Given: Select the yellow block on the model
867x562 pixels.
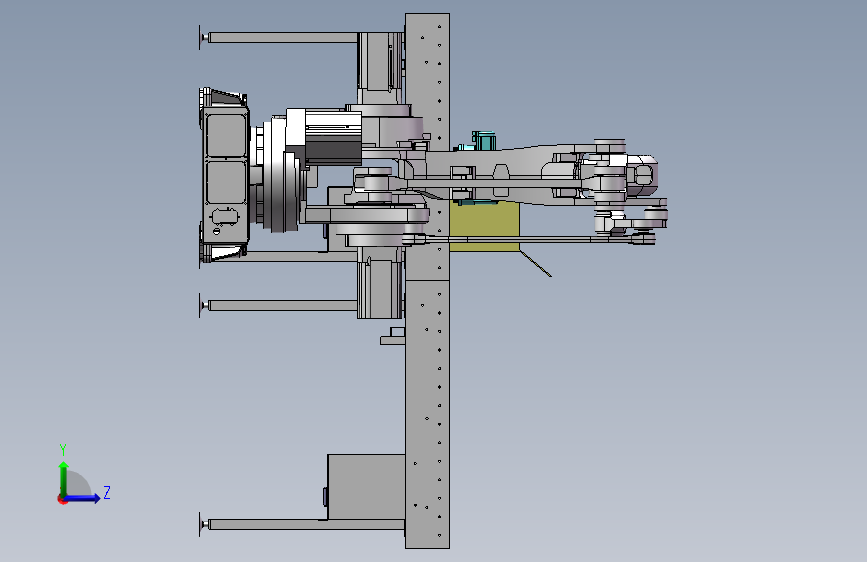Looking at the screenshot, I should pos(484,226).
